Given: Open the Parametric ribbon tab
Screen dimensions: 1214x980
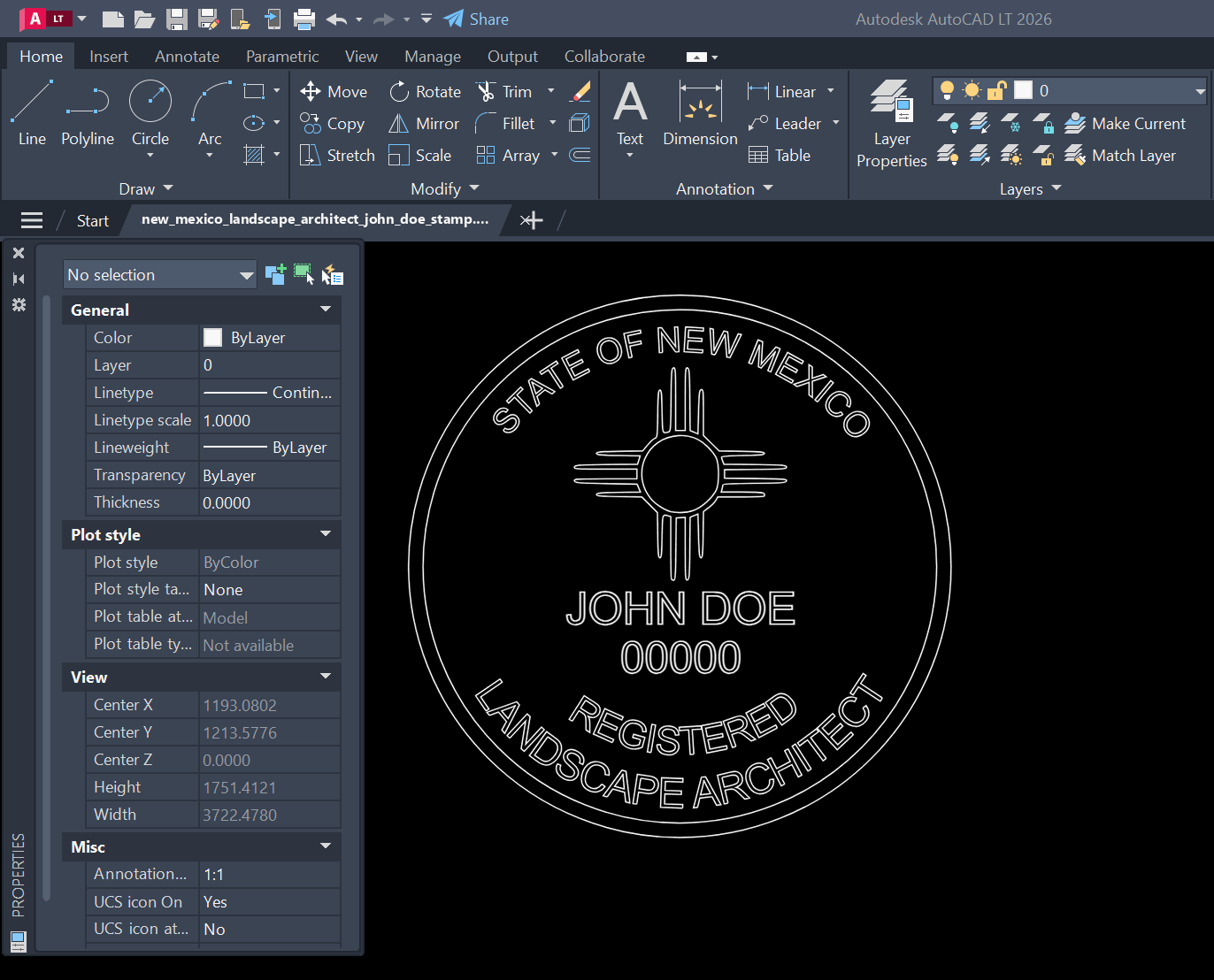Looking at the screenshot, I should click(282, 56).
